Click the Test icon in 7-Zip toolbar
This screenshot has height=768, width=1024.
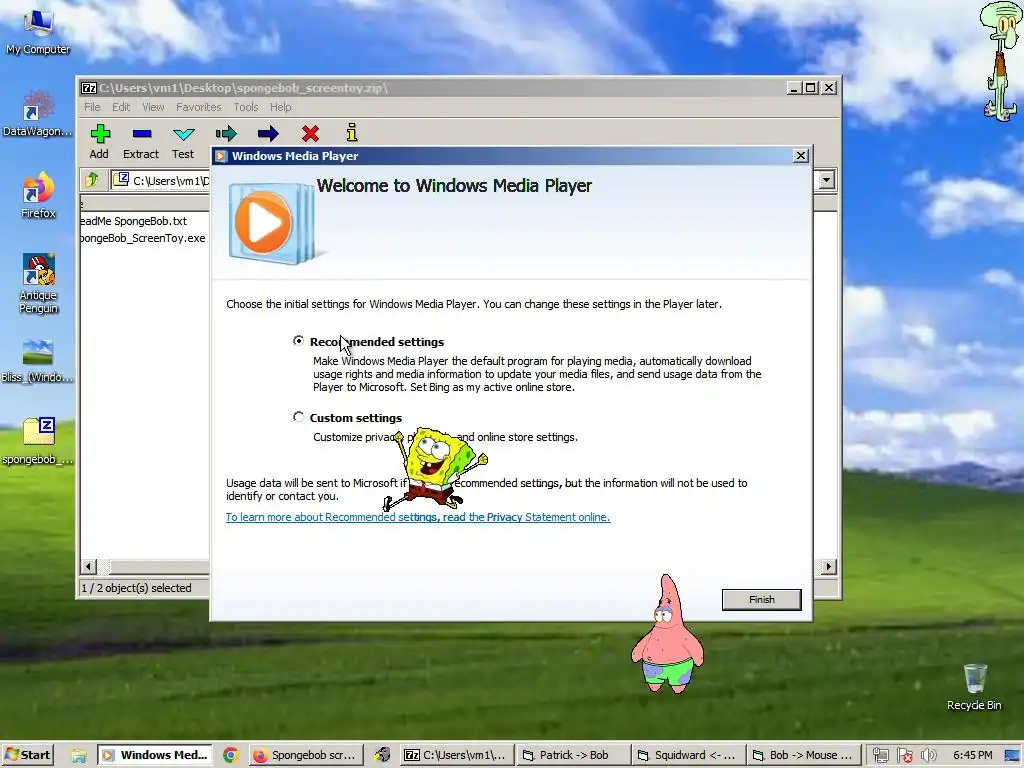pos(184,134)
